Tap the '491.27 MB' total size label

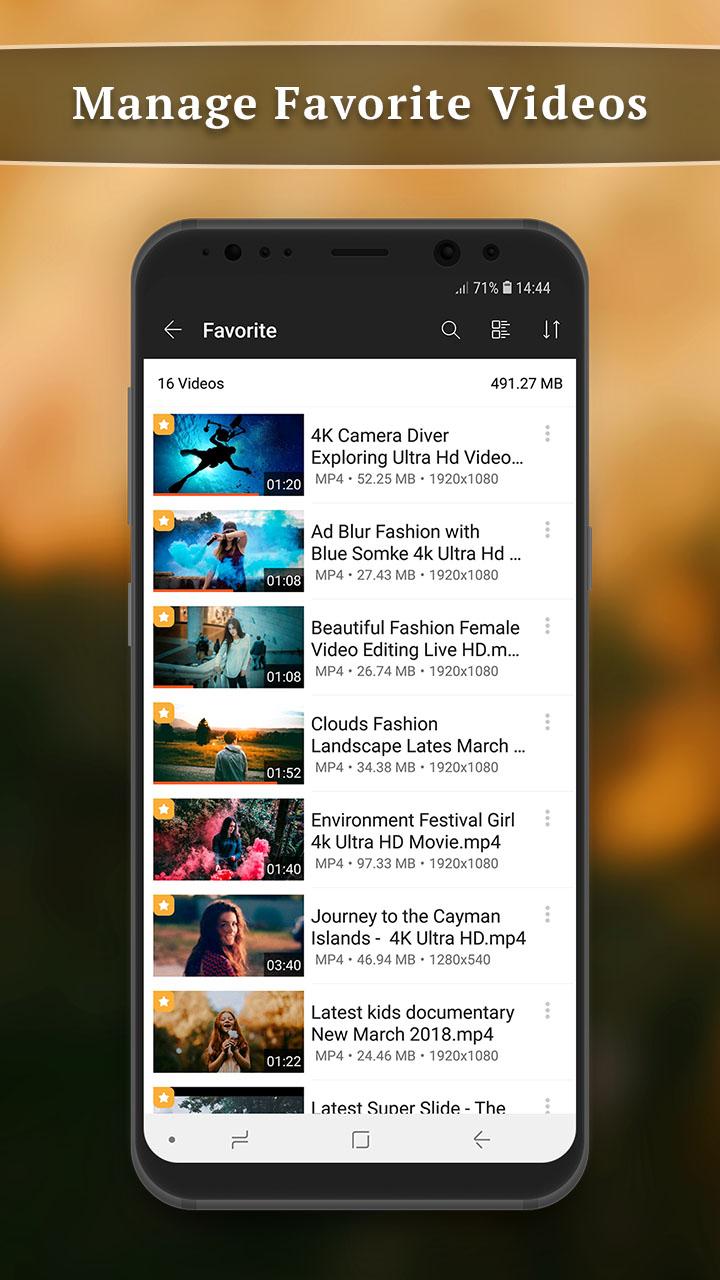pos(526,383)
